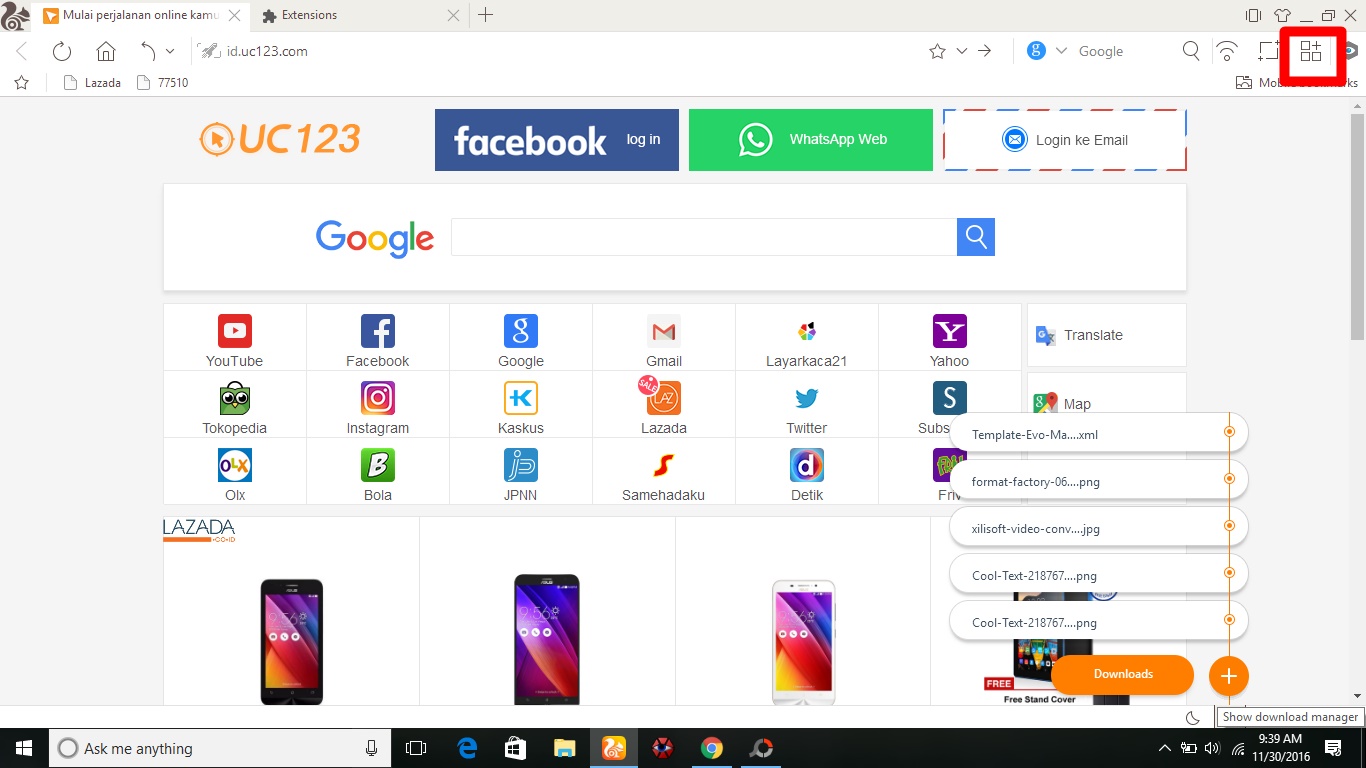Open a new tab with plus button
The height and width of the screenshot is (768, 1366).
485,15
